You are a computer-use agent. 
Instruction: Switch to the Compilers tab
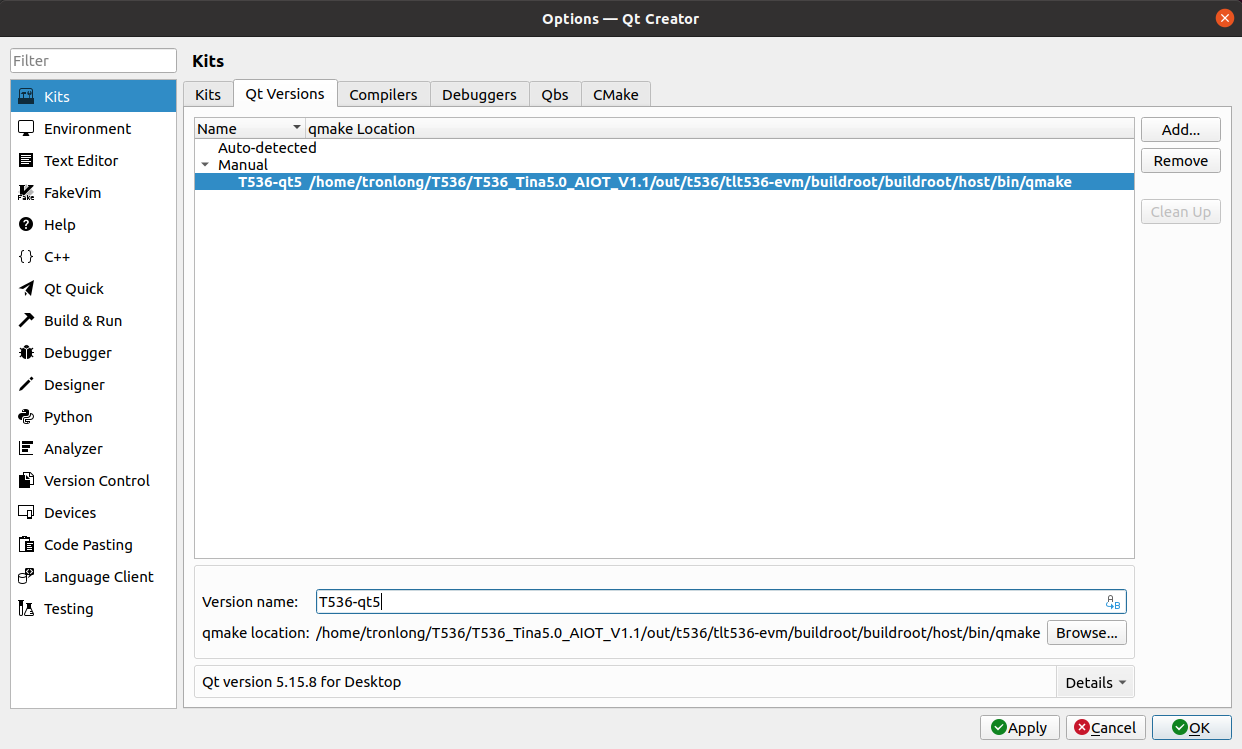point(383,94)
